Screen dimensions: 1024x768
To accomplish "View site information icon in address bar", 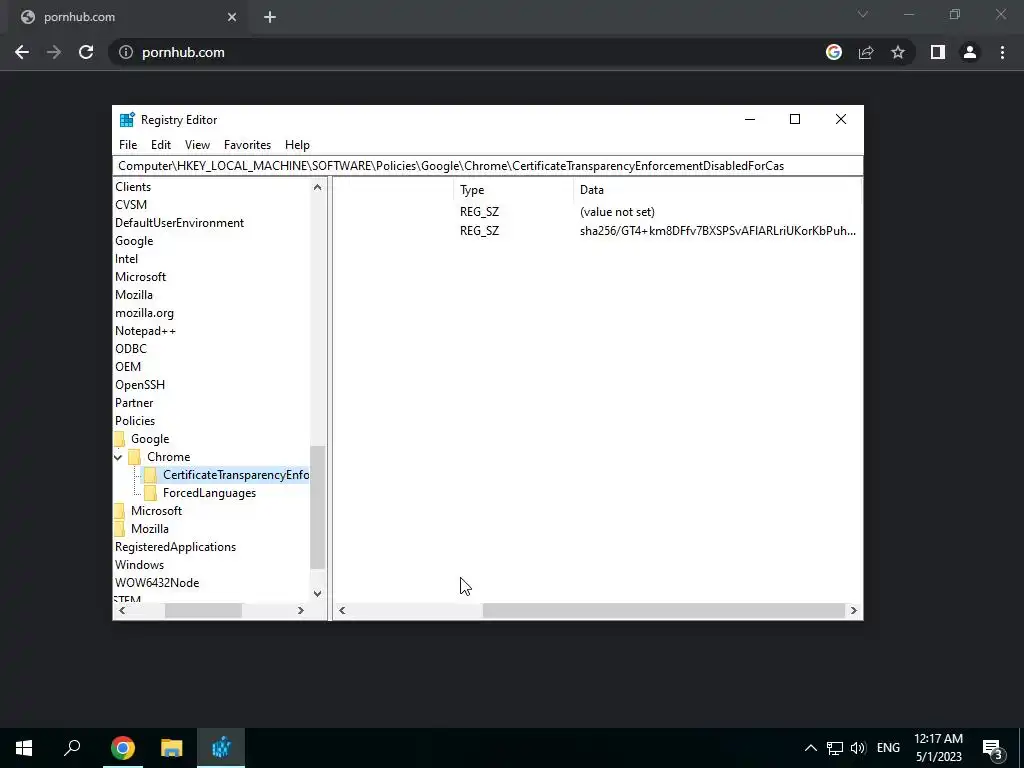I will click(x=125, y=52).
